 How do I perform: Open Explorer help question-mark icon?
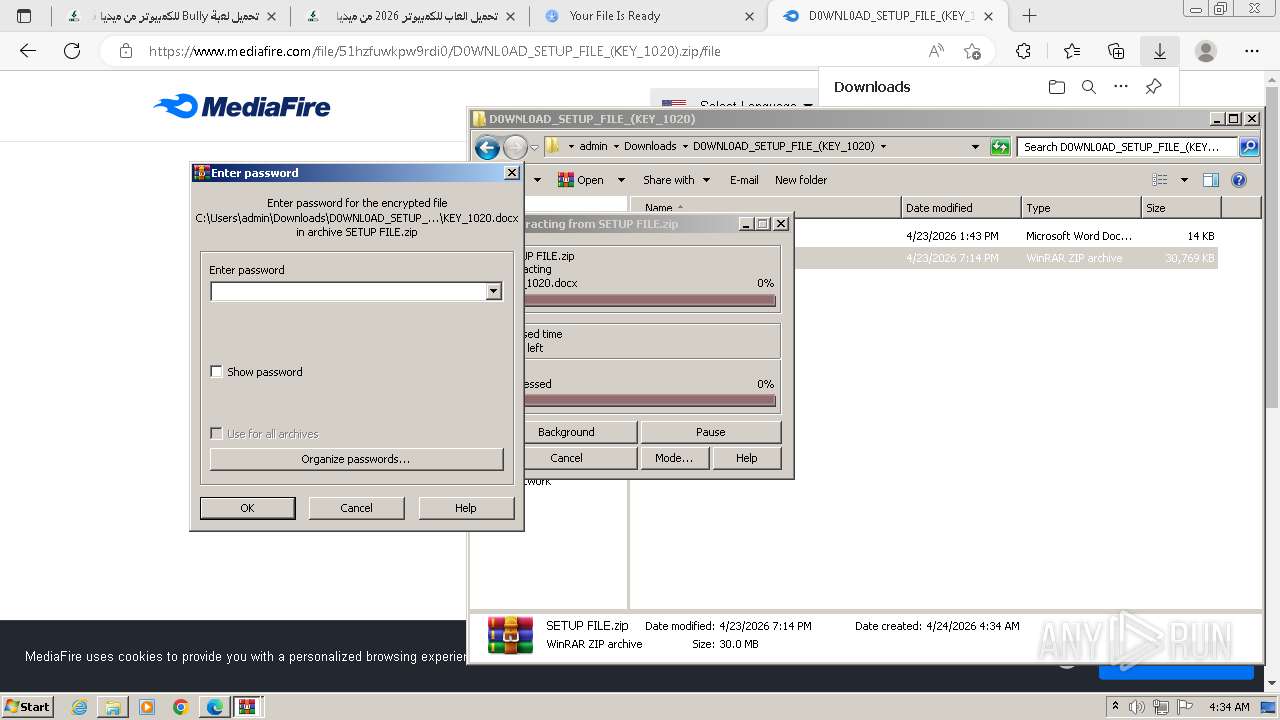pyautogui.click(x=1239, y=180)
